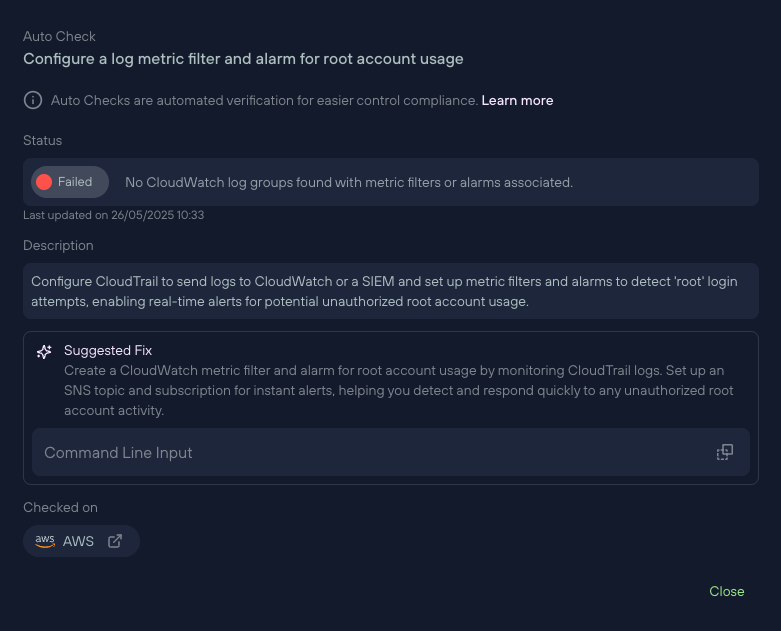Image resolution: width=781 pixels, height=631 pixels.
Task: Click inside the Command Line Input field
Action: 390,452
